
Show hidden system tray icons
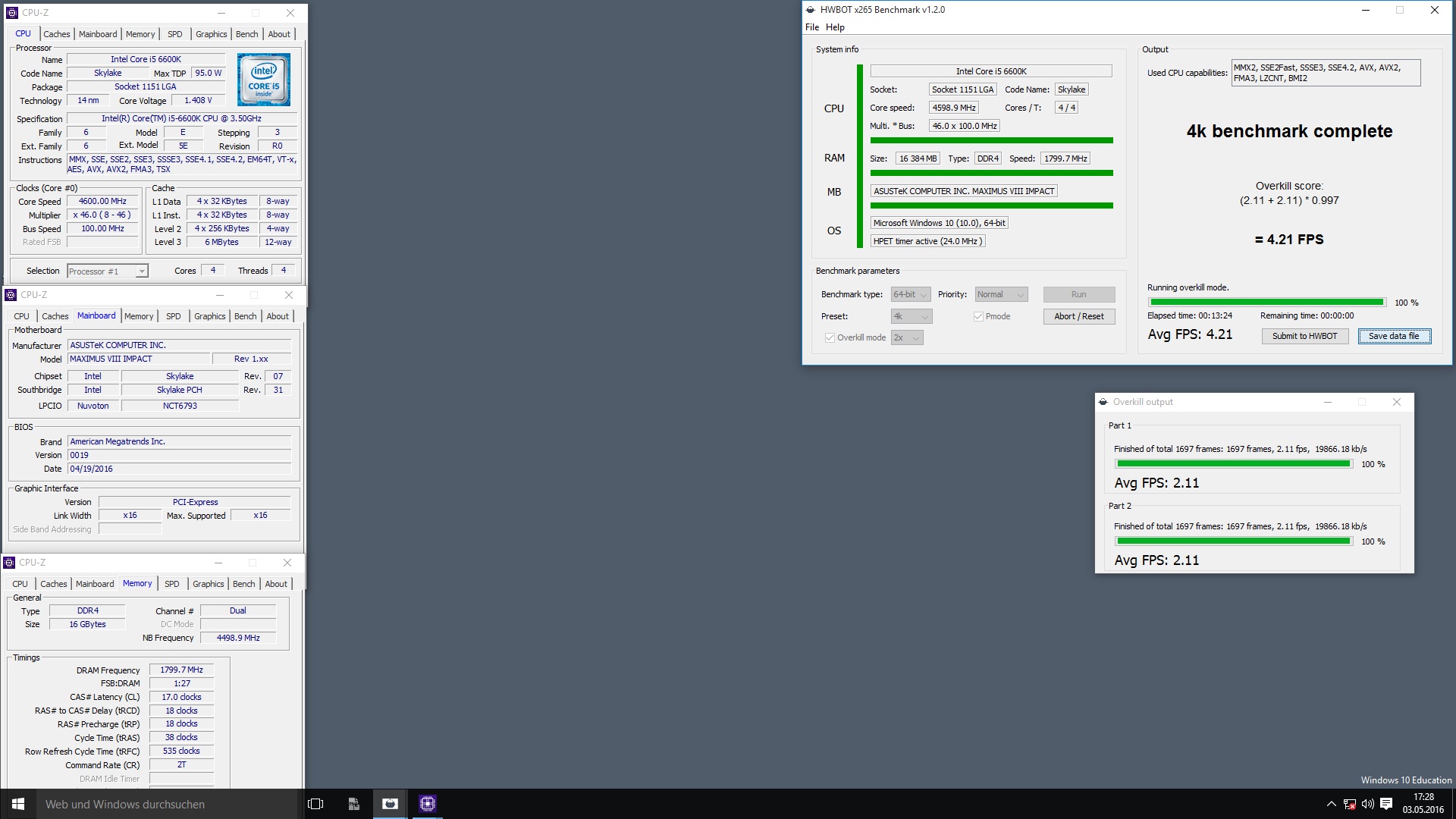tap(1331, 805)
